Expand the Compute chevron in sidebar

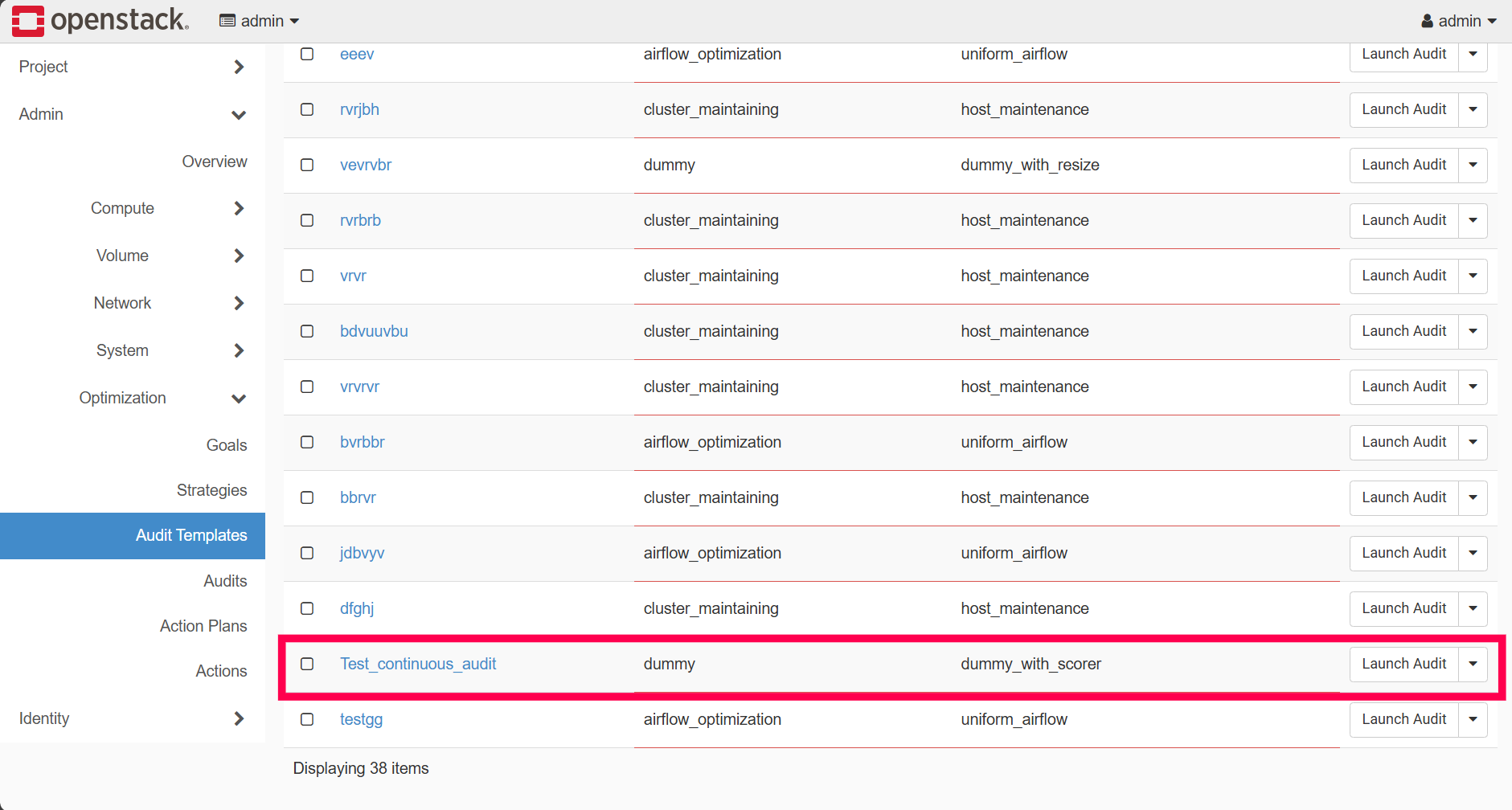pos(238,209)
